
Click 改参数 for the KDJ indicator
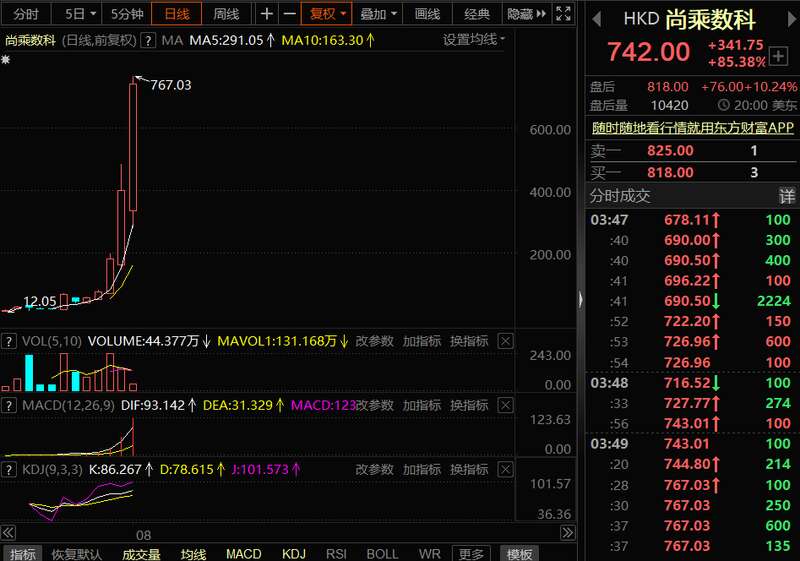(x=375, y=469)
